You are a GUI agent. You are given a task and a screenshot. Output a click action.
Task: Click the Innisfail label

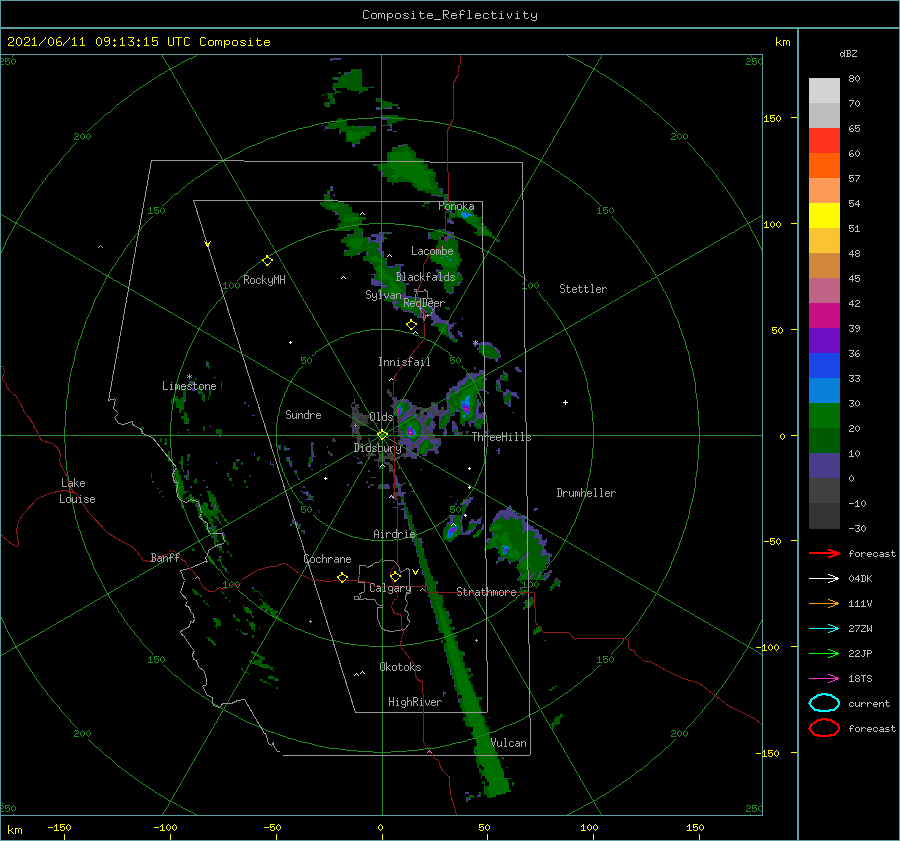pyautogui.click(x=404, y=362)
